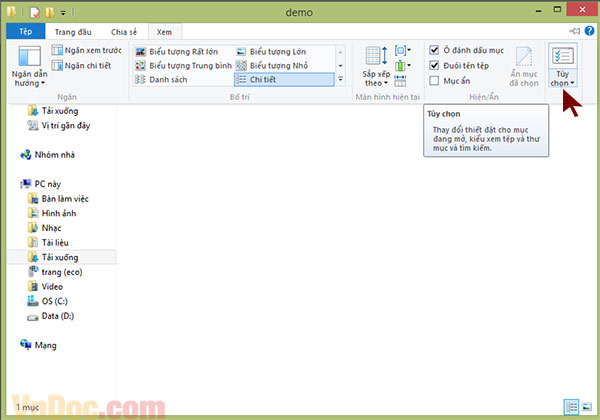
Task: Click Ẩn mục đã chọn button
Action: click(524, 67)
